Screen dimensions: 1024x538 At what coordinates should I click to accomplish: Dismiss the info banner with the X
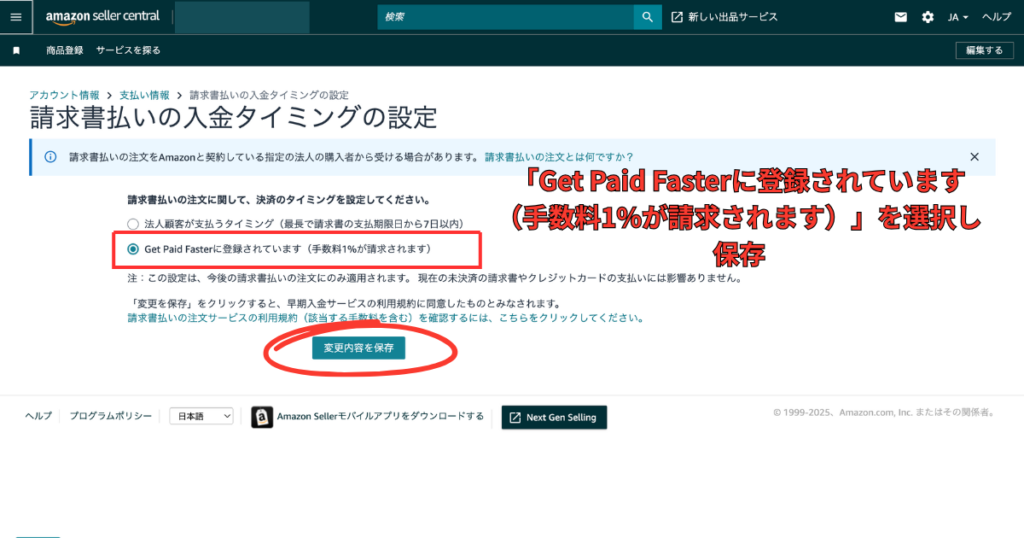coord(974,157)
